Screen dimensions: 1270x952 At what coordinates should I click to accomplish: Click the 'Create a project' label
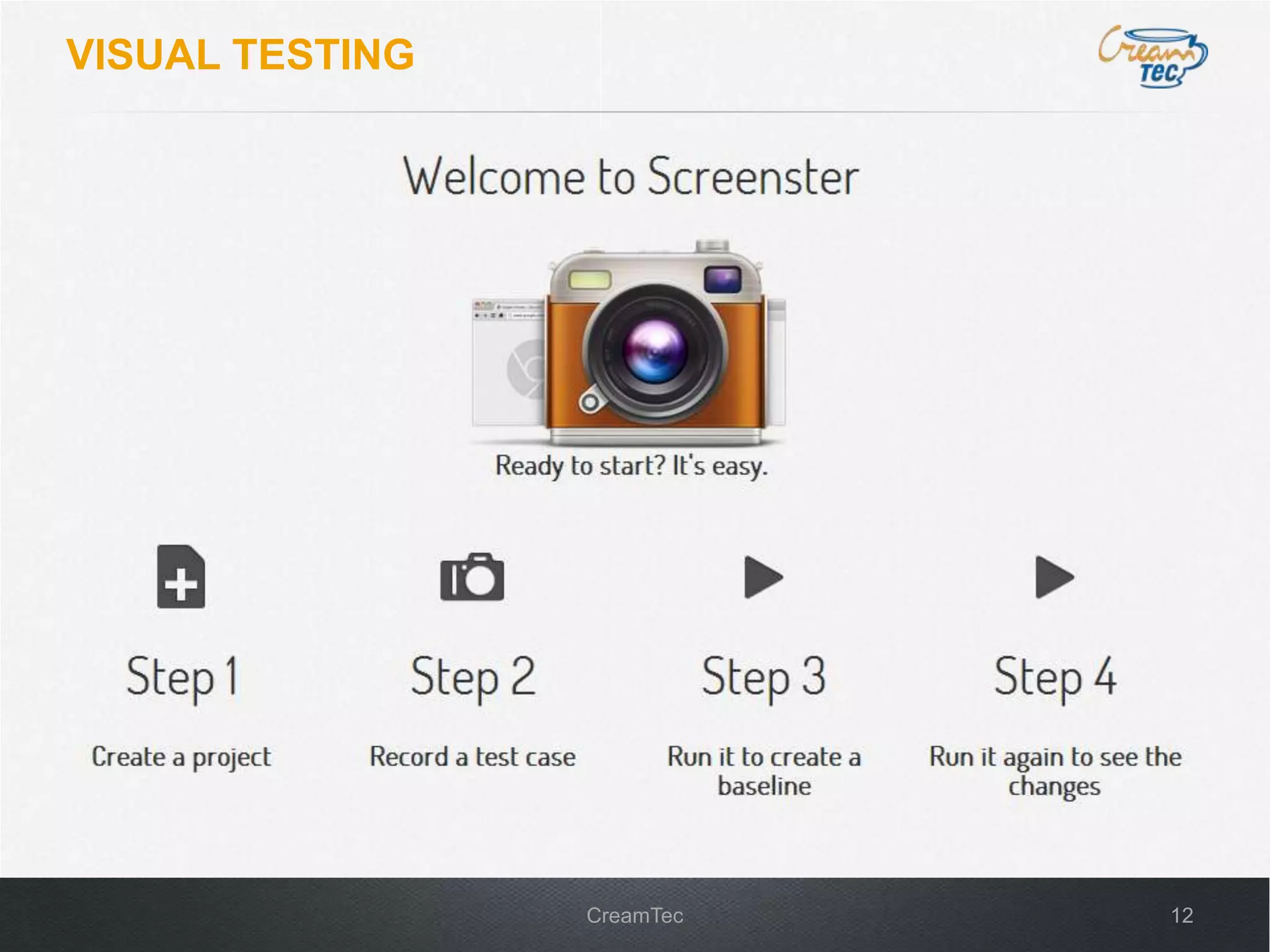tap(182, 758)
